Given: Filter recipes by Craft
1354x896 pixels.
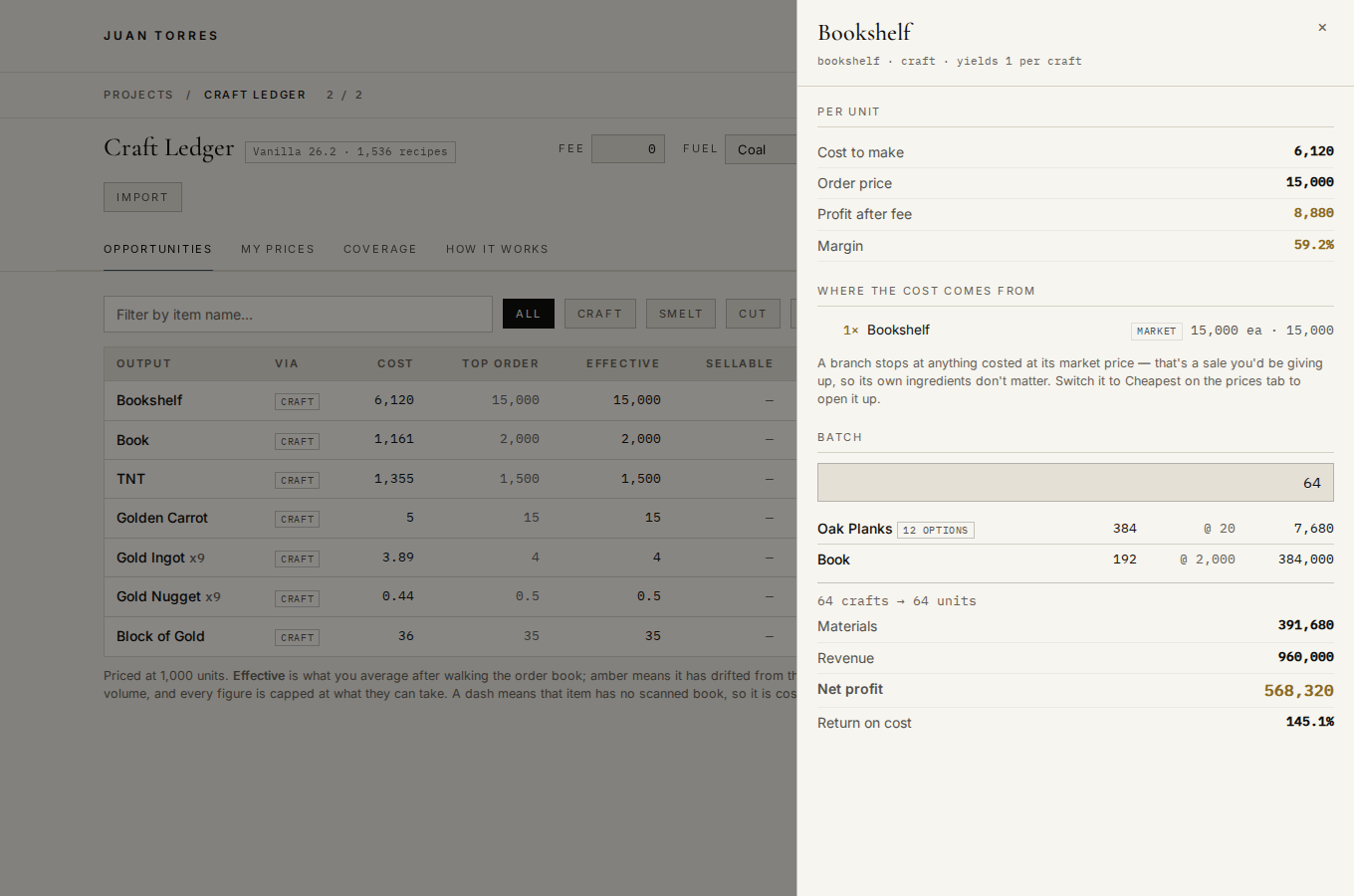Looking at the screenshot, I should [600, 314].
